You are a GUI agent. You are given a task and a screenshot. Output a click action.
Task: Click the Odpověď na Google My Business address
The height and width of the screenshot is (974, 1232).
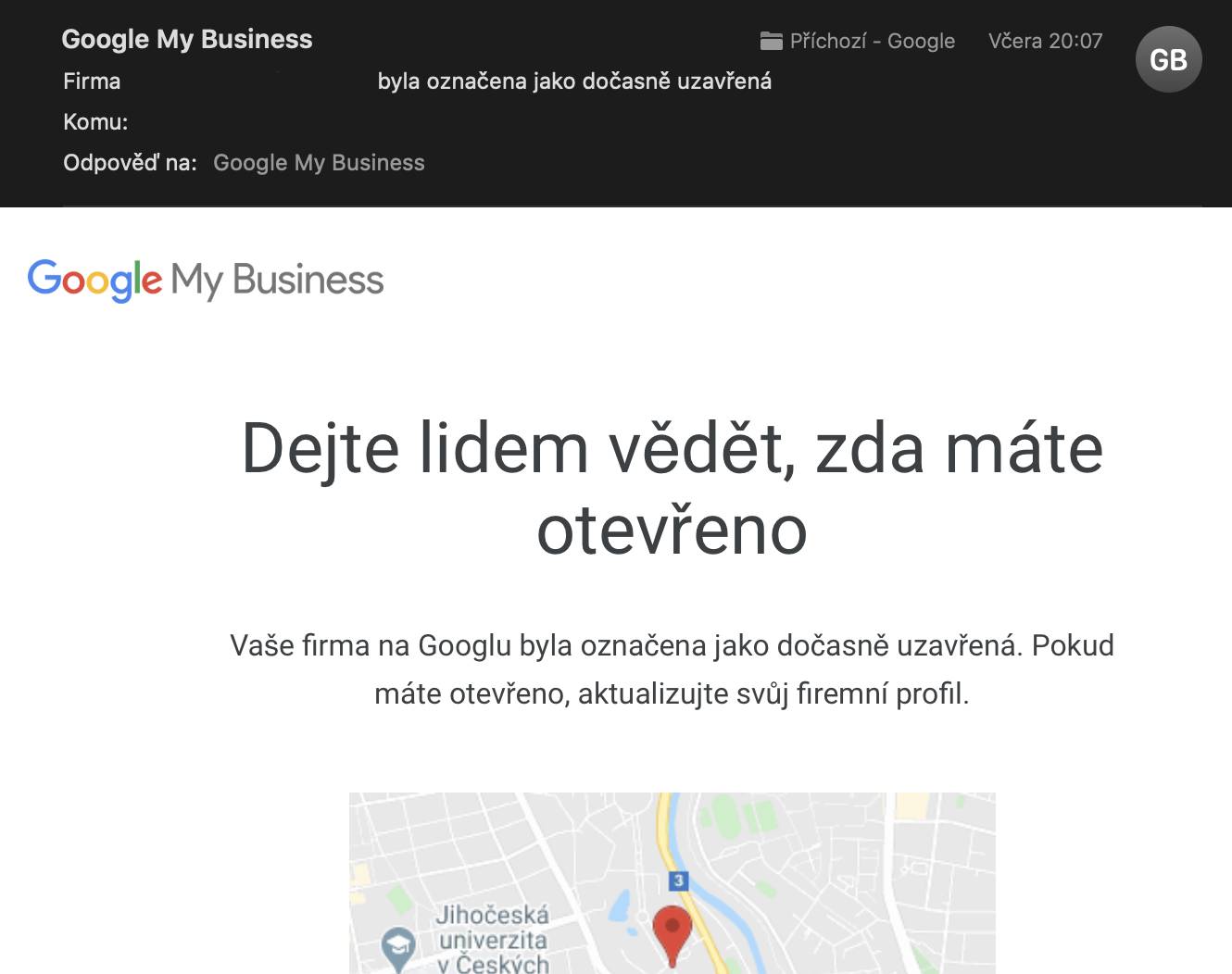tap(319, 163)
